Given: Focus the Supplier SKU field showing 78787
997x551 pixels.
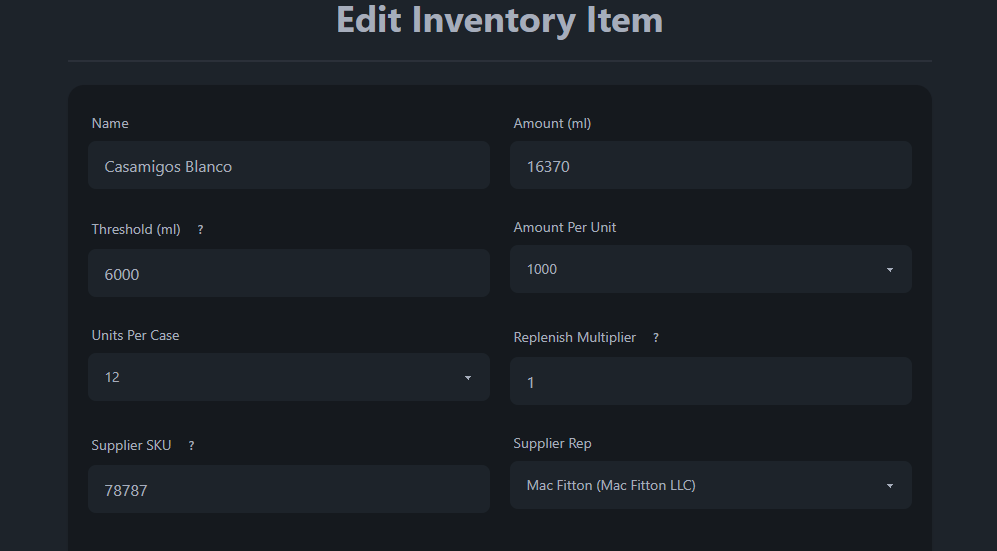Looking at the screenshot, I should coord(288,489).
